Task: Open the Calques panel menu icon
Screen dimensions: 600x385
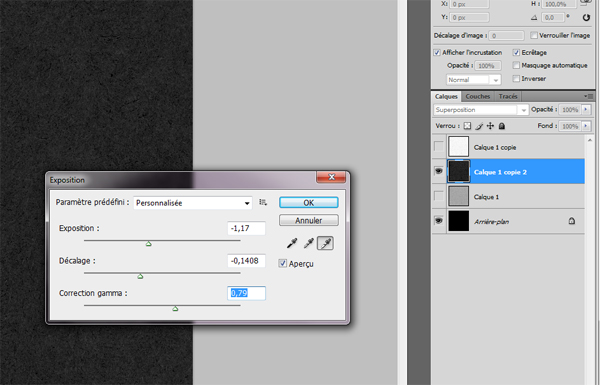Action: (589, 96)
